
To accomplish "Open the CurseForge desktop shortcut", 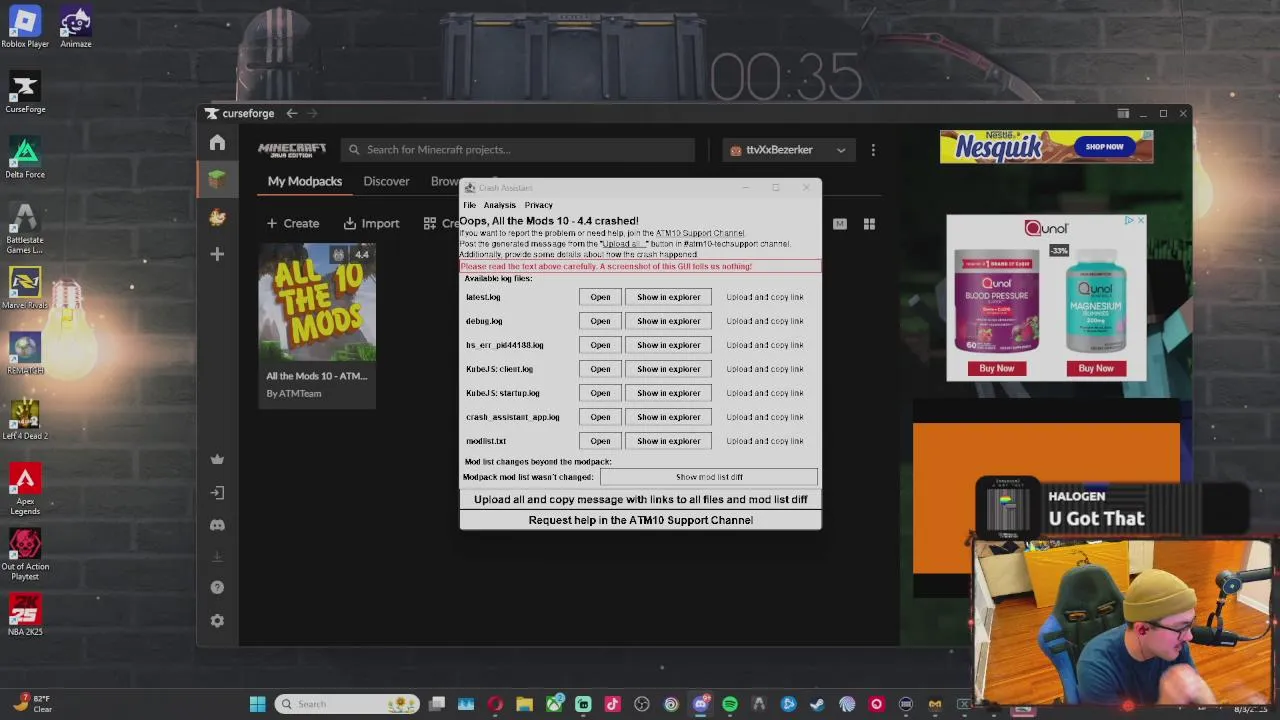I will point(25,93).
